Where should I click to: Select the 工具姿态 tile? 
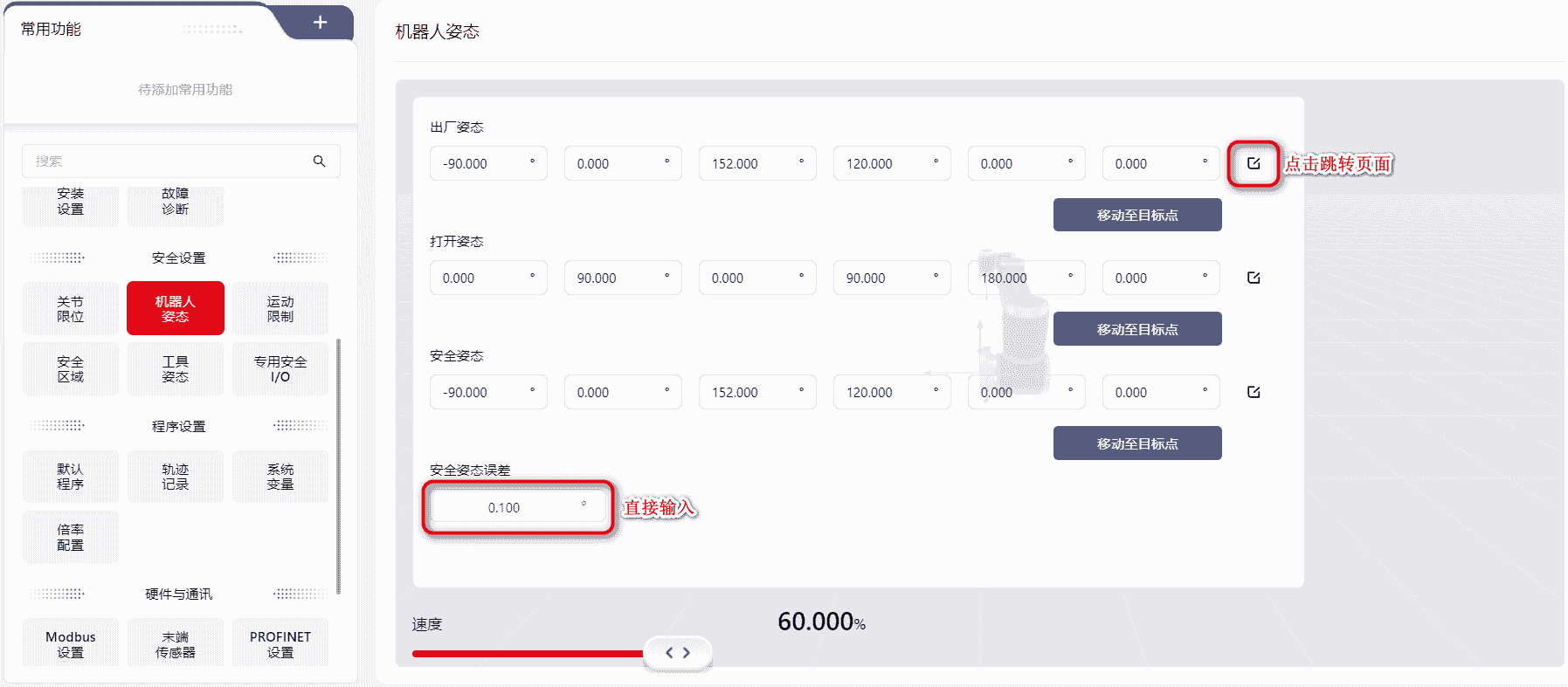(x=176, y=368)
